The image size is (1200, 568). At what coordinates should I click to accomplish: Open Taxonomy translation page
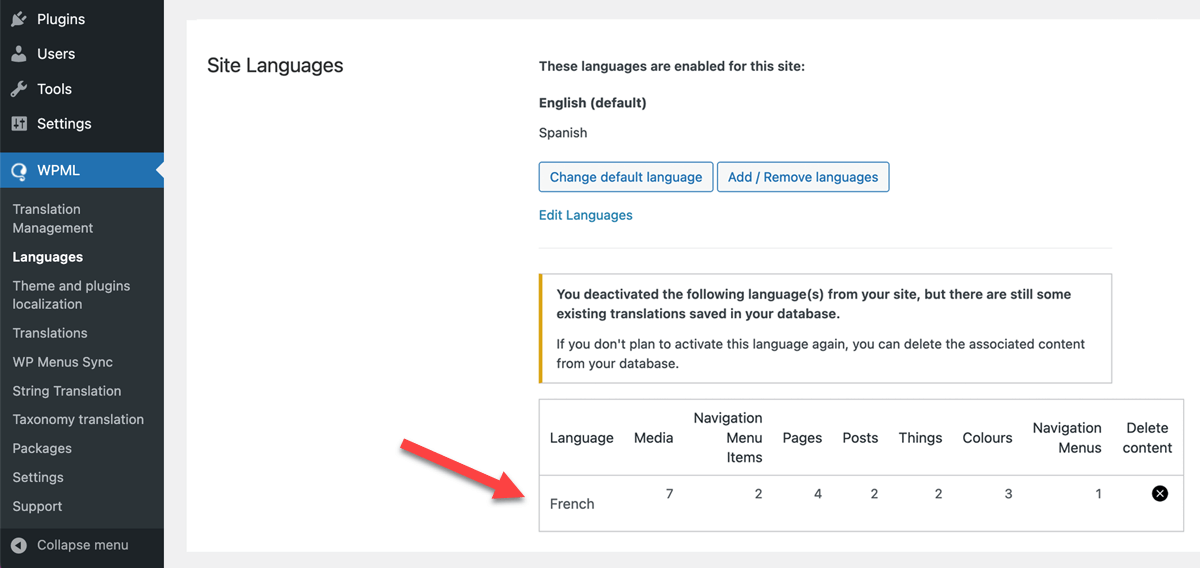(78, 419)
